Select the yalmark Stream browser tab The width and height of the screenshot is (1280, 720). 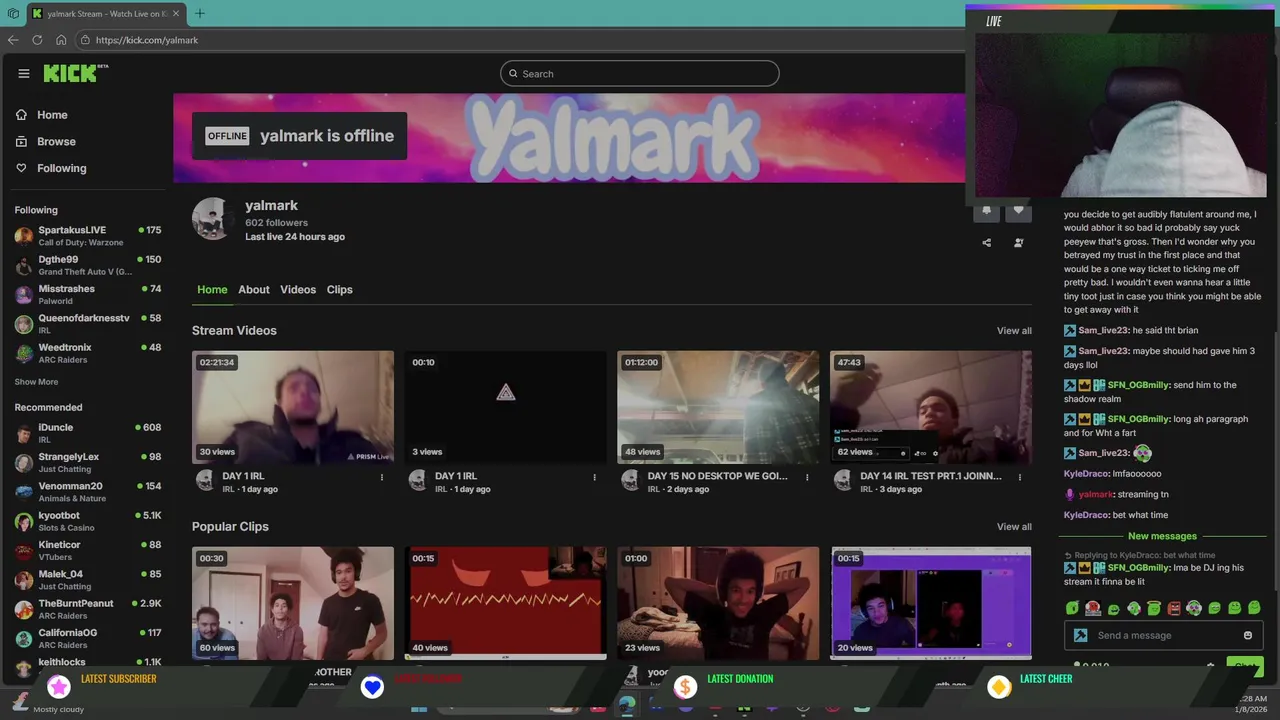[105, 13]
